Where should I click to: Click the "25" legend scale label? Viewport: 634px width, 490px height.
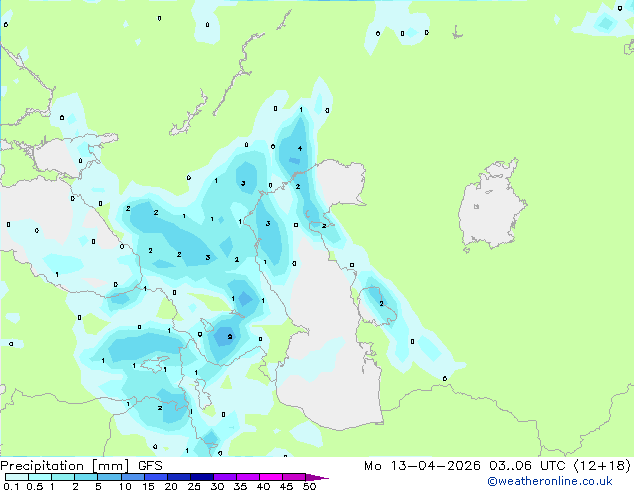[x=194, y=486]
